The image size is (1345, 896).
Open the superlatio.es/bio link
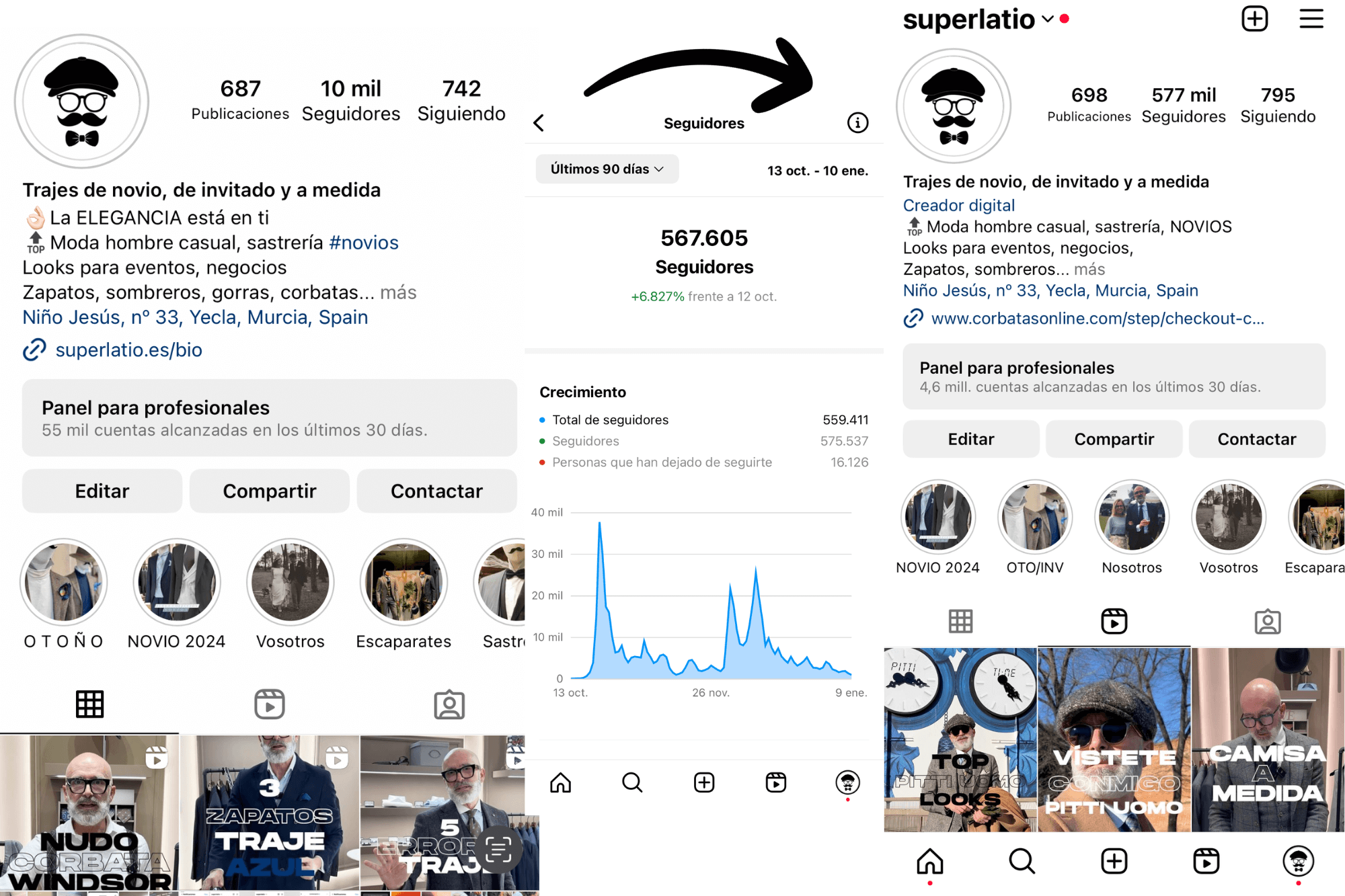128,350
